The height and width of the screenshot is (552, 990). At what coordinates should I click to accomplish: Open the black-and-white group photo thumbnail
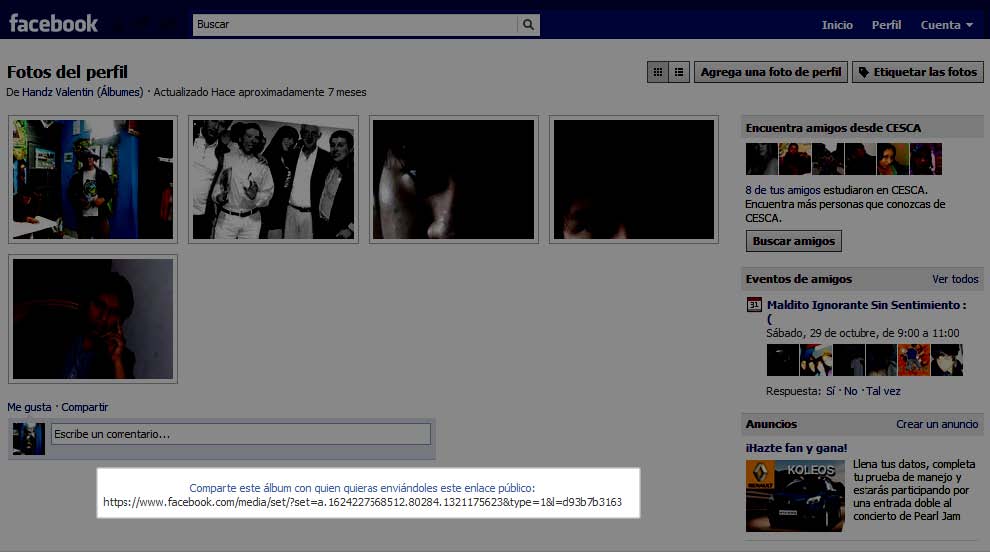point(273,179)
